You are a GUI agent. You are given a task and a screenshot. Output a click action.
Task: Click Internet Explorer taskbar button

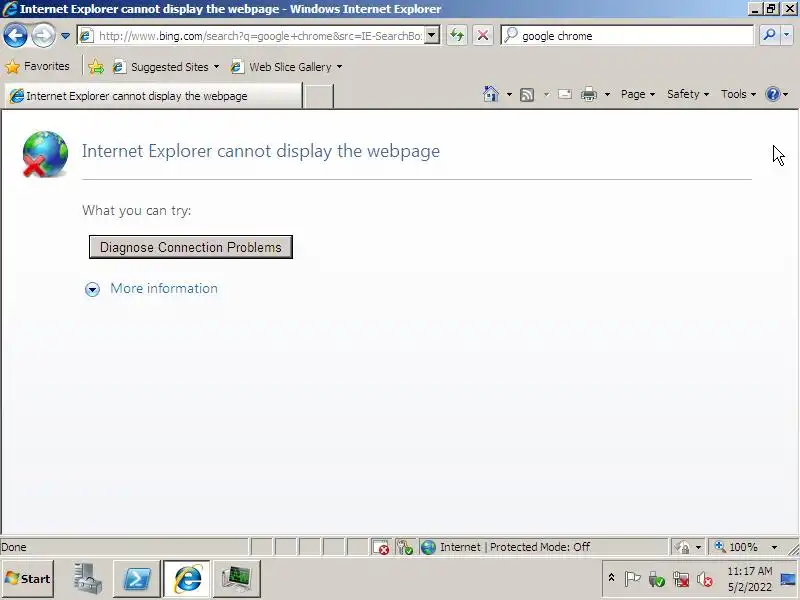[187, 579]
